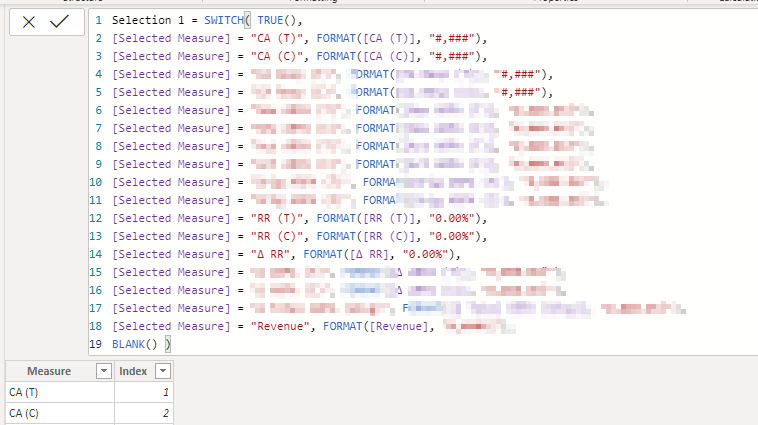The width and height of the screenshot is (758, 425).
Task: Click index value 1 cell
Action: (144, 392)
